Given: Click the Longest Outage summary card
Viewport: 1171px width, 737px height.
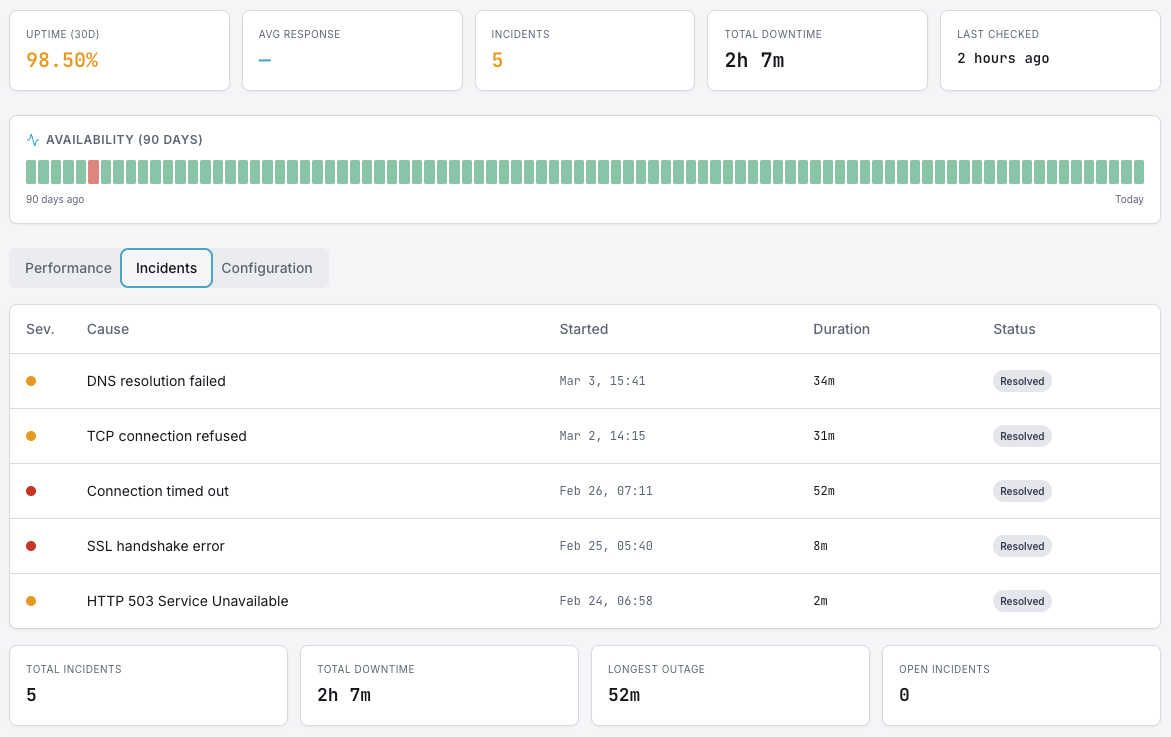Looking at the screenshot, I should click(730, 685).
